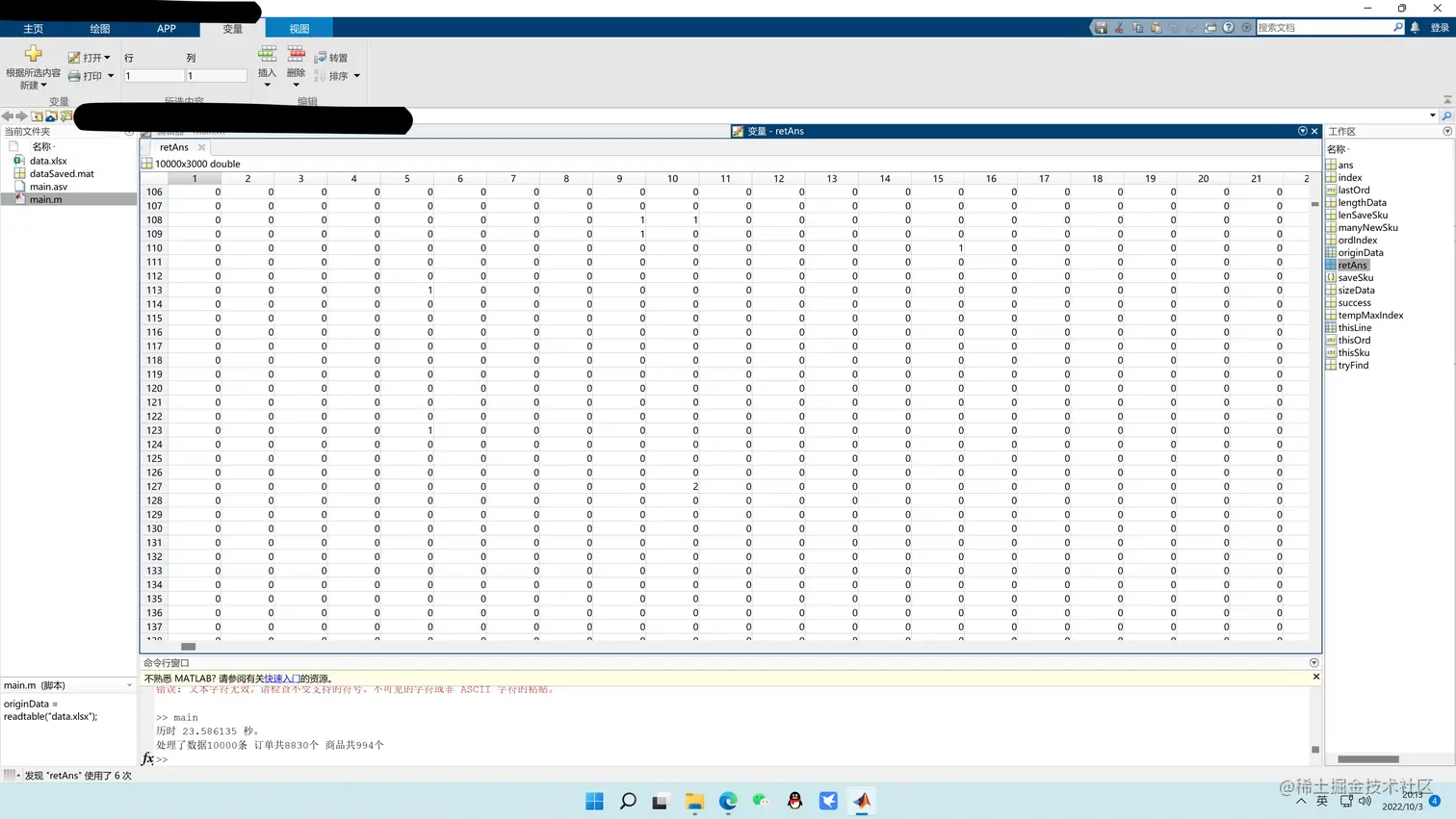
Task: Click horizontal scrollbar thumb of variable grid
Action: click(189, 647)
